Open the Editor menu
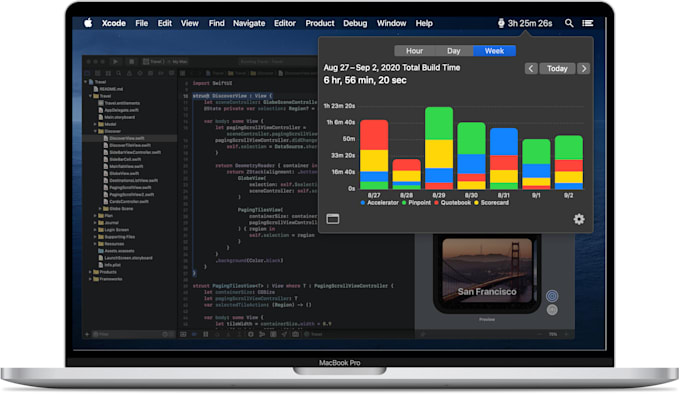 [x=284, y=23]
